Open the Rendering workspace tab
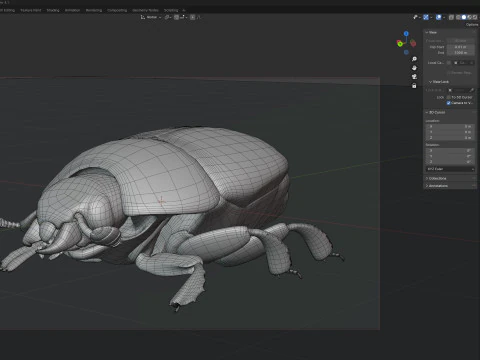The width and height of the screenshot is (480, 360). point(94,10)
